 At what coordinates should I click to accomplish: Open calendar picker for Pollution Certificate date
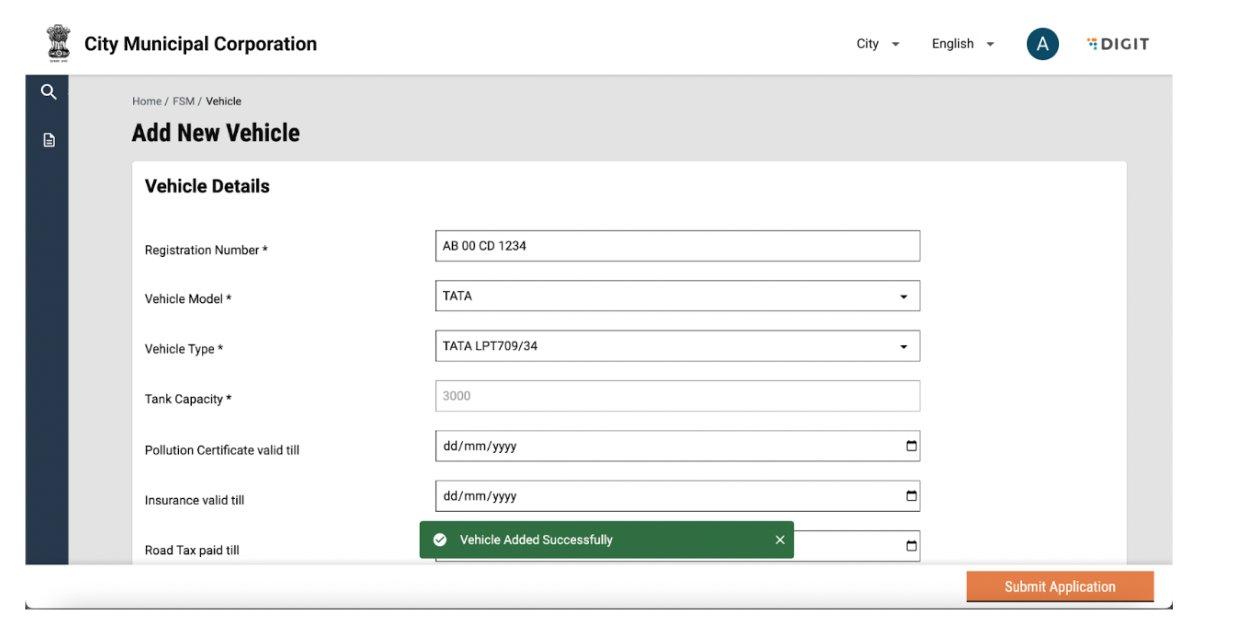click(911, 446)
